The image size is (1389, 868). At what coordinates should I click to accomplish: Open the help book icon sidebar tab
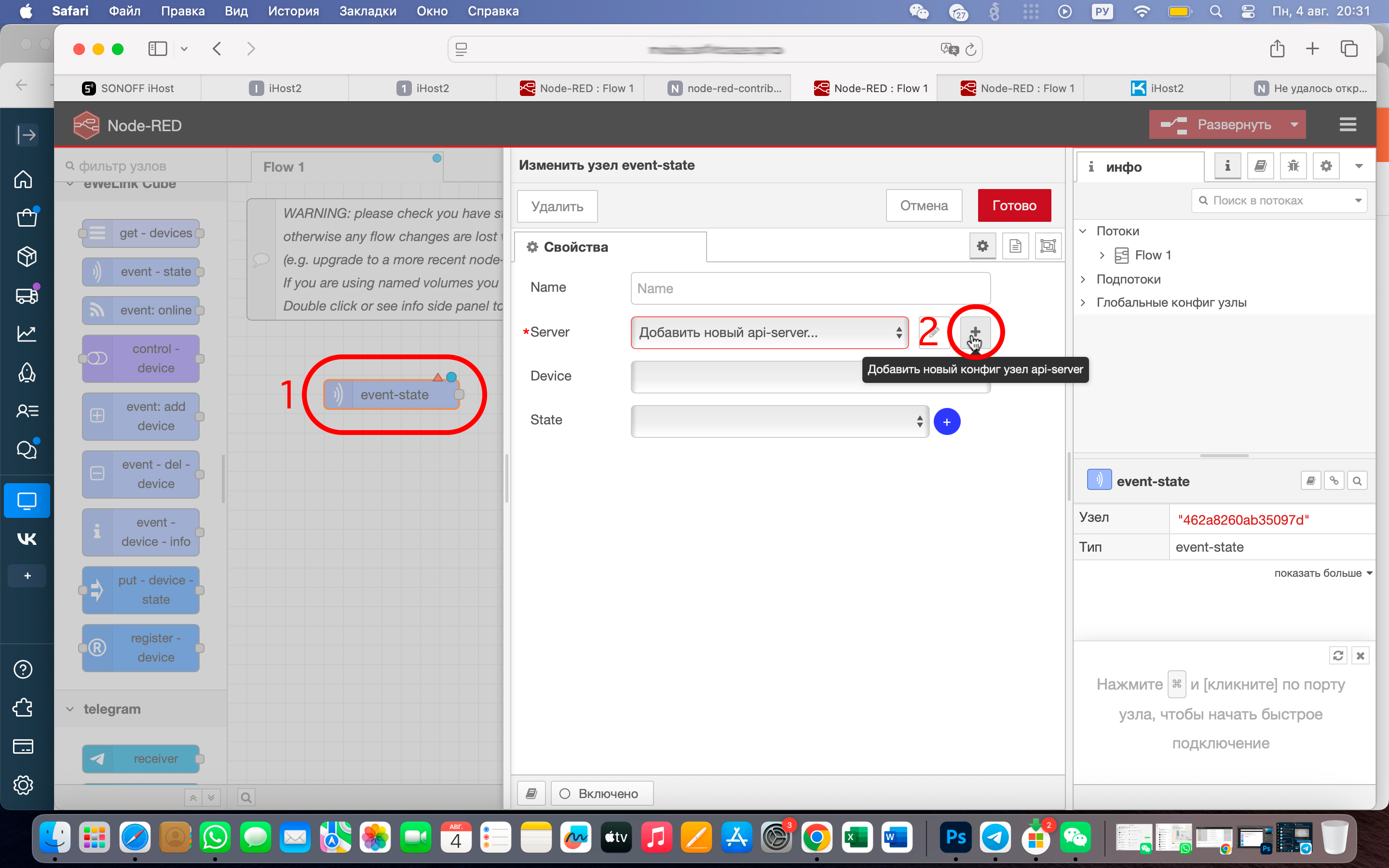(x=1260, y=166)
